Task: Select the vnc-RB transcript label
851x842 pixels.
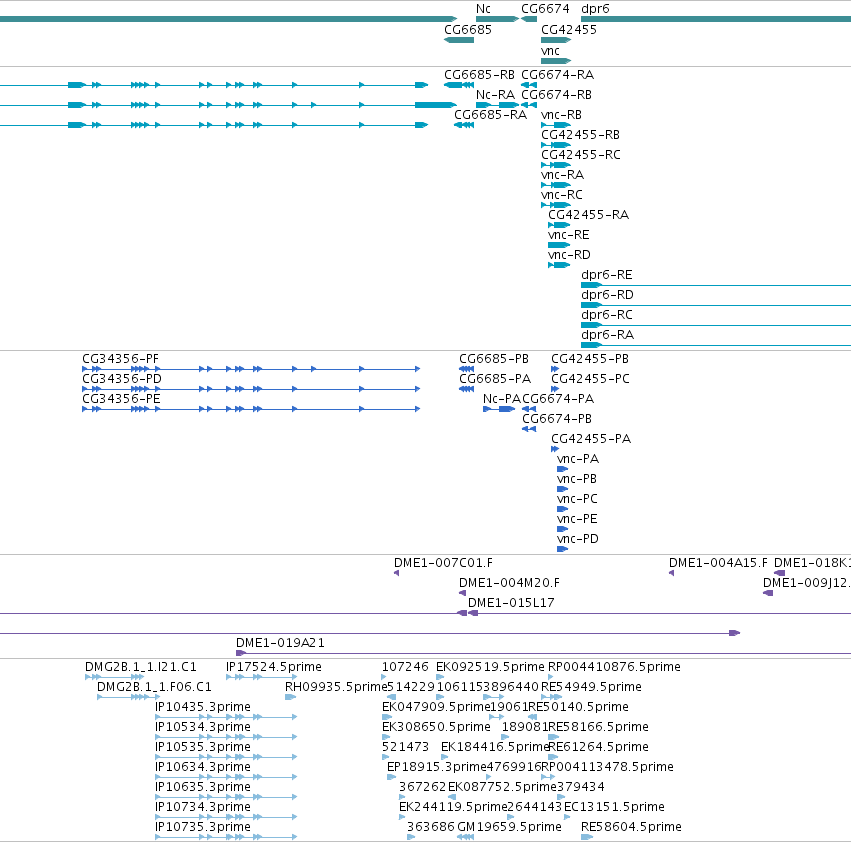Action: [x=561, y=115]
